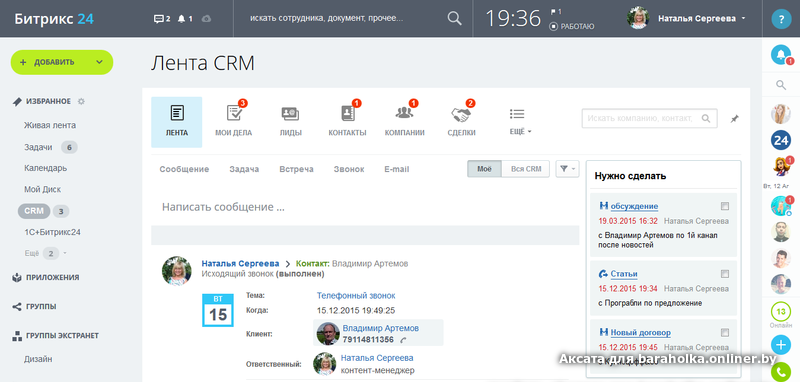Screen dimensions: 800x382
Task: Click the search icon in right sidebar
Action: click(781, 85)
